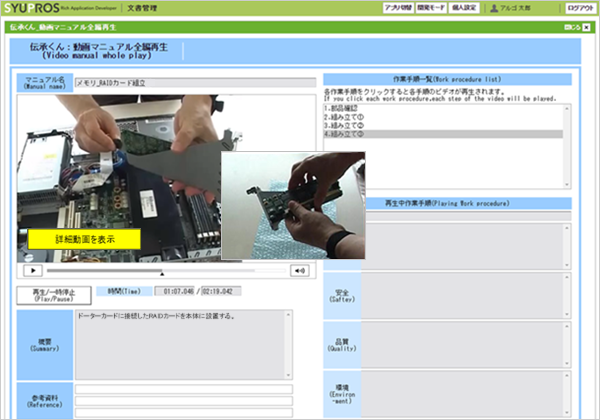Click the gray field under Playing Work procedure header
This screenshot has width=600, height=420.
469,216
